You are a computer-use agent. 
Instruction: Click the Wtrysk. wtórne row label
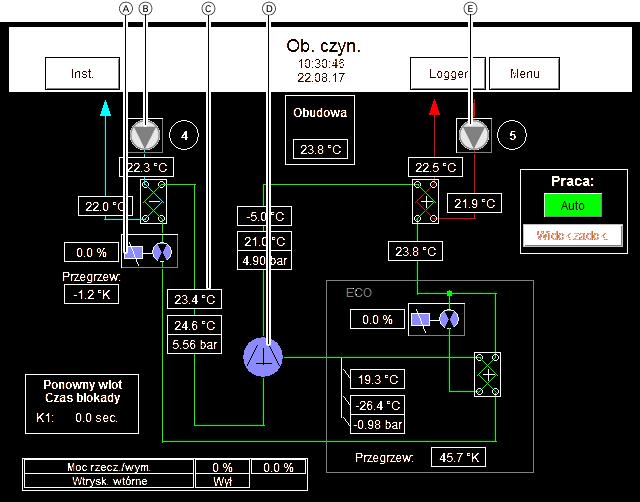(109, 481)
